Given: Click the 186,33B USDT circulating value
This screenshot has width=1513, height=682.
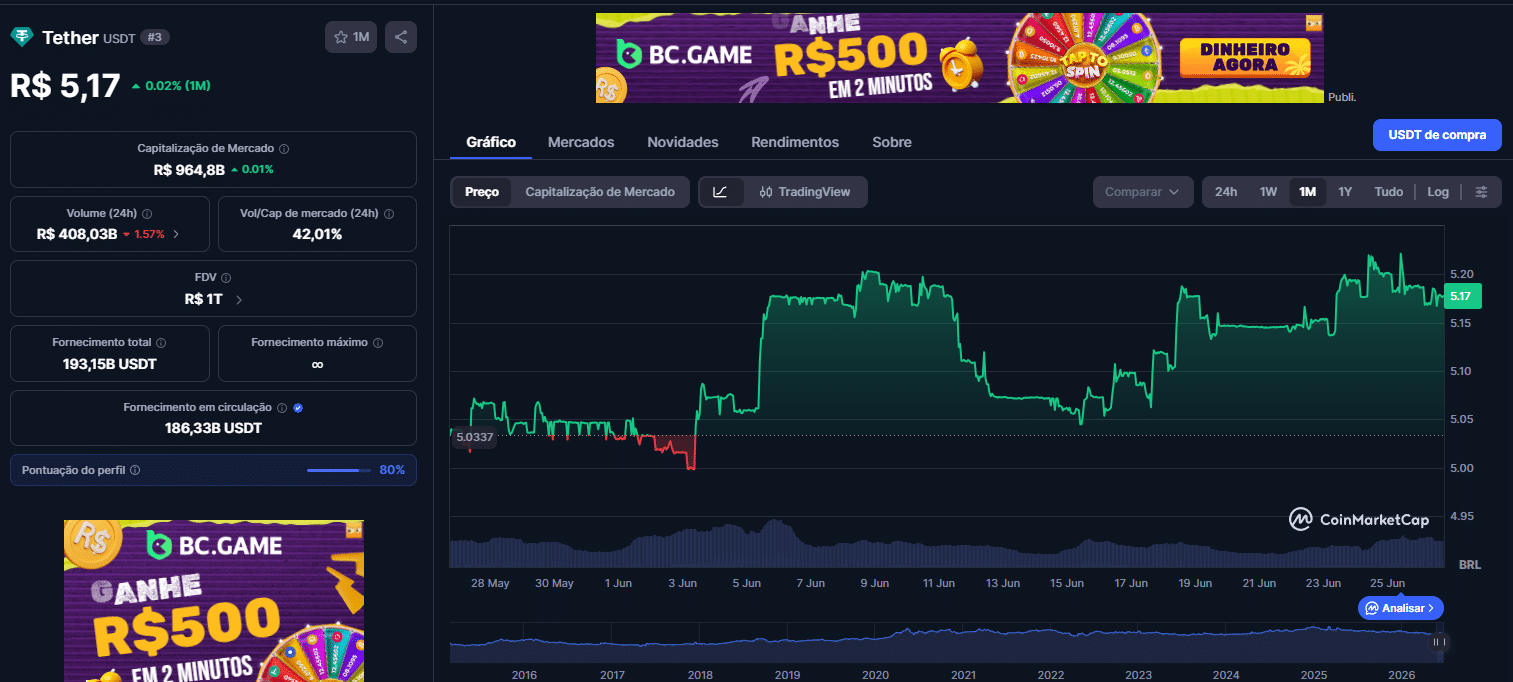Looking at the screenshot, I should pyautogui.click(x=213, y=428).
